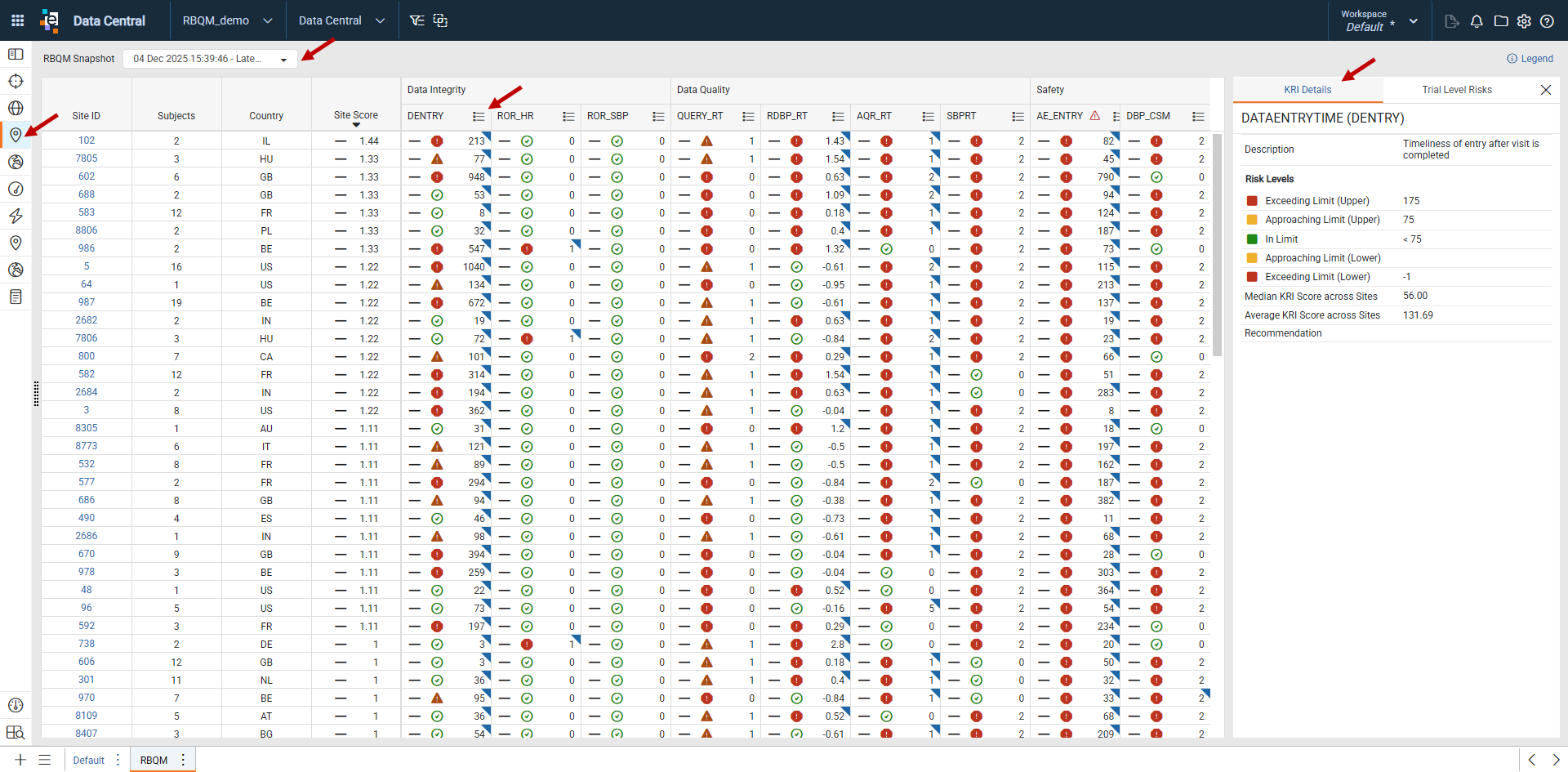
Task: Click Country column header
Action: [266, 116]
